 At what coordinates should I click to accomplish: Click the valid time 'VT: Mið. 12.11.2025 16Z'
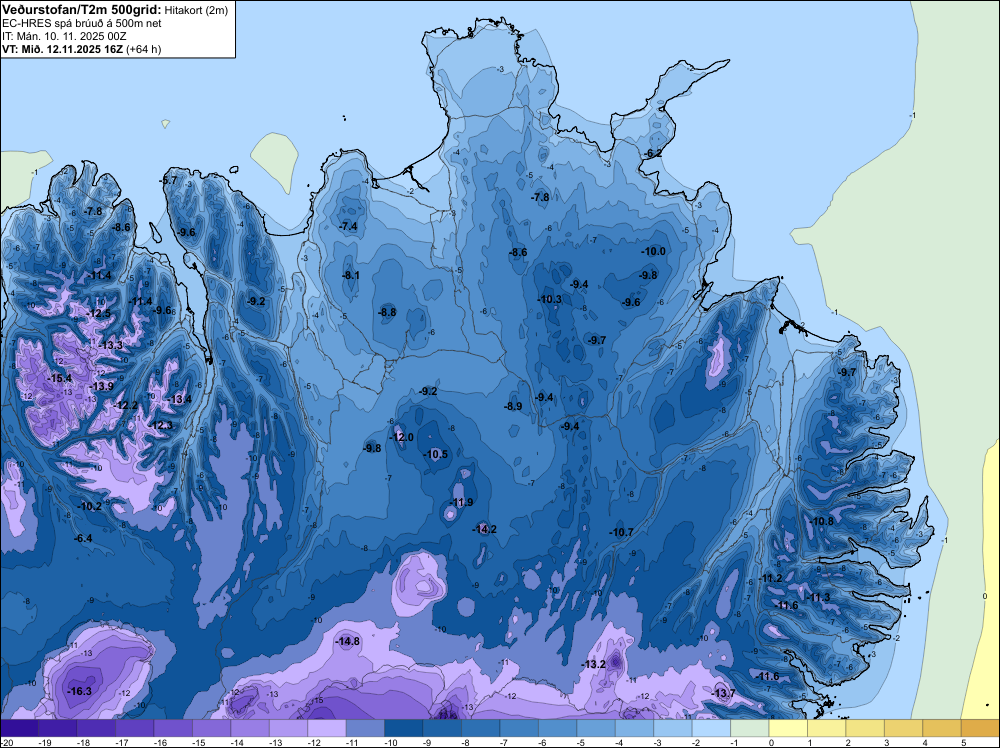(x=62, y=49)
